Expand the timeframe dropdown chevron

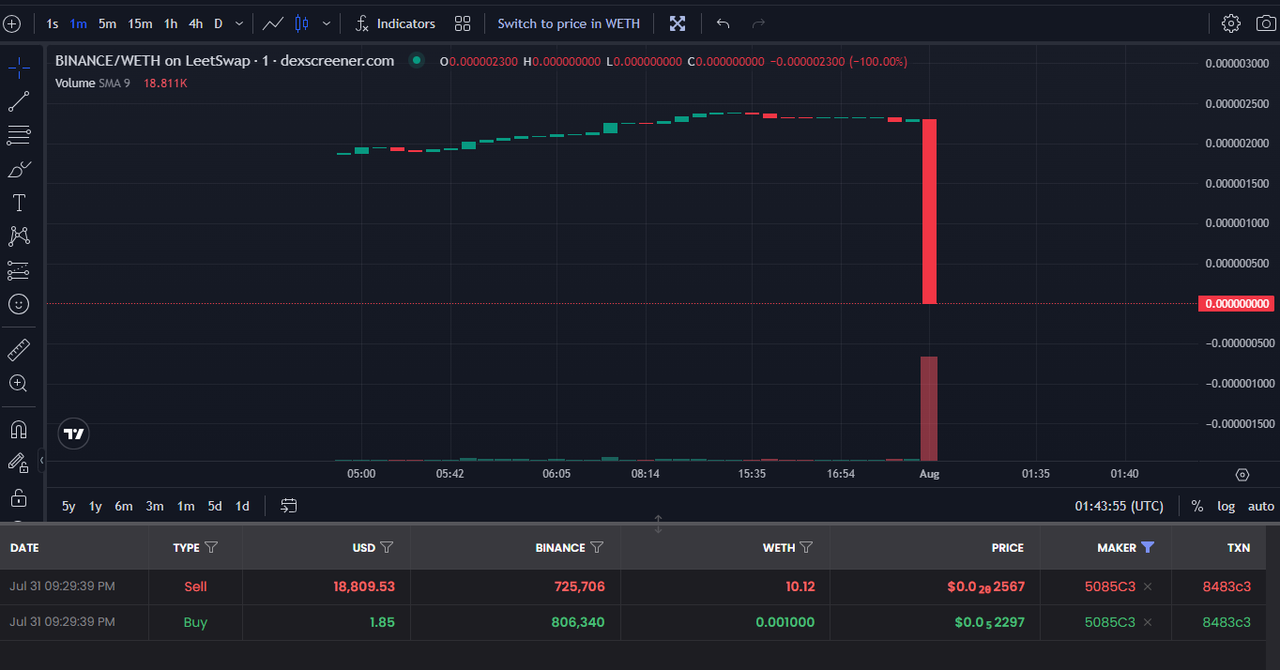239,23
